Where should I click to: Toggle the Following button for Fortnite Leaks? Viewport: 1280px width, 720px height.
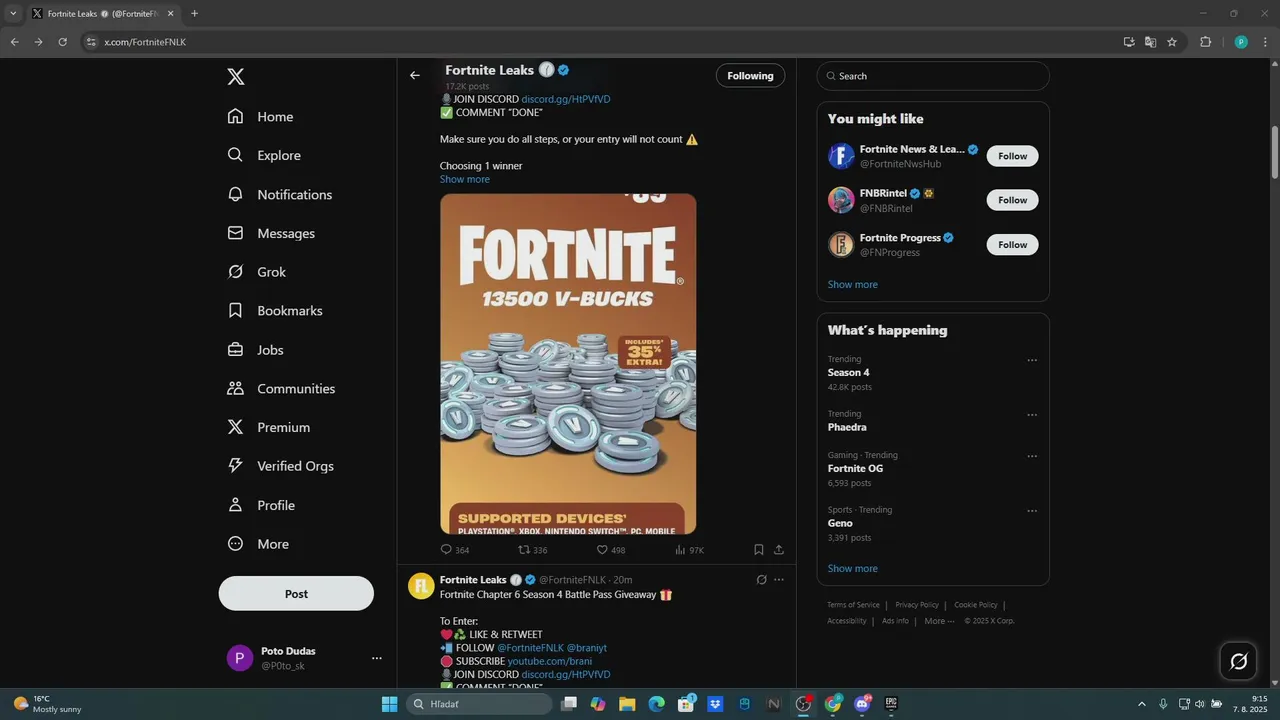[x=750, y=76]
